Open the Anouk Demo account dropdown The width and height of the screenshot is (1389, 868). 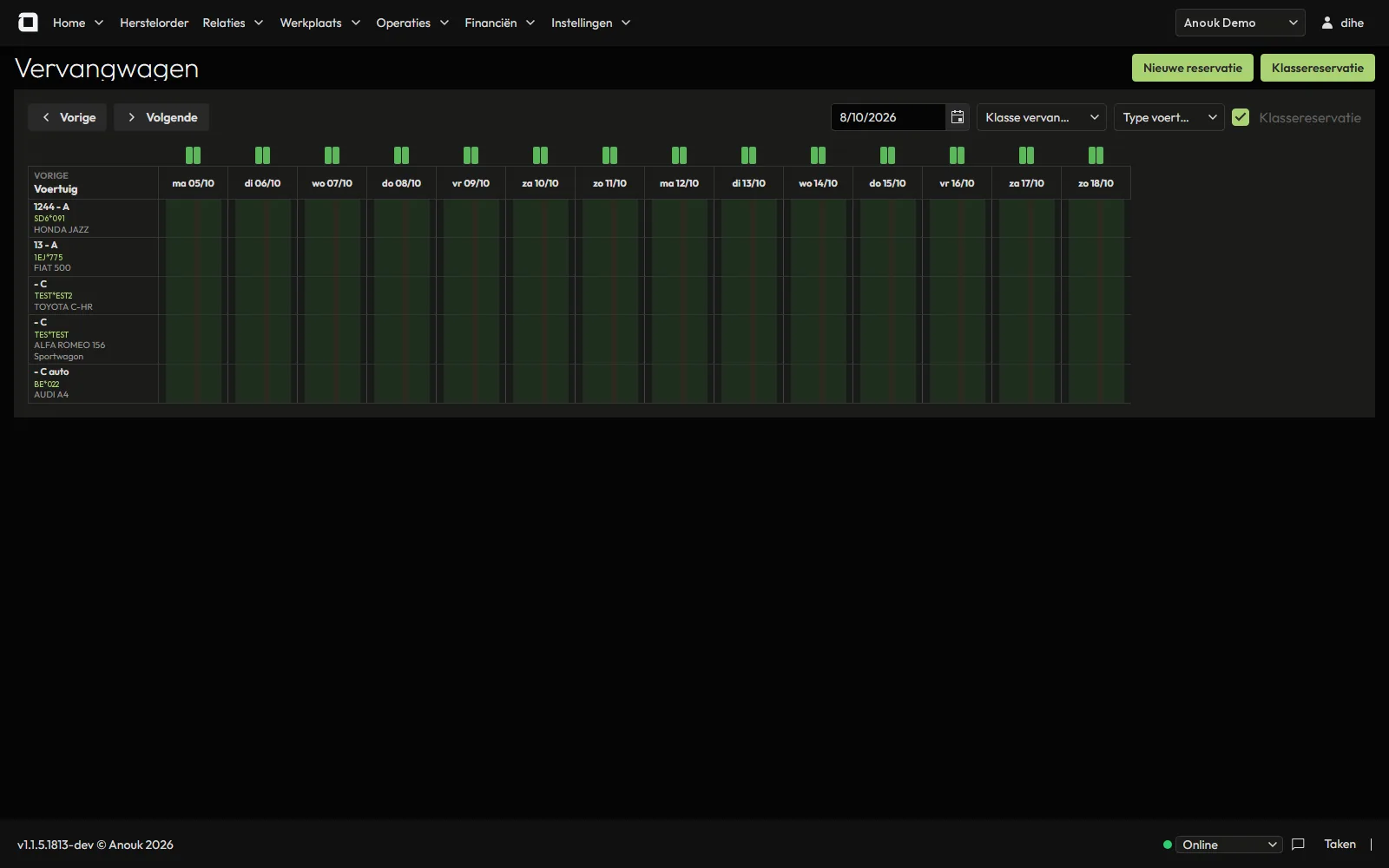[x=1240, y=23]
